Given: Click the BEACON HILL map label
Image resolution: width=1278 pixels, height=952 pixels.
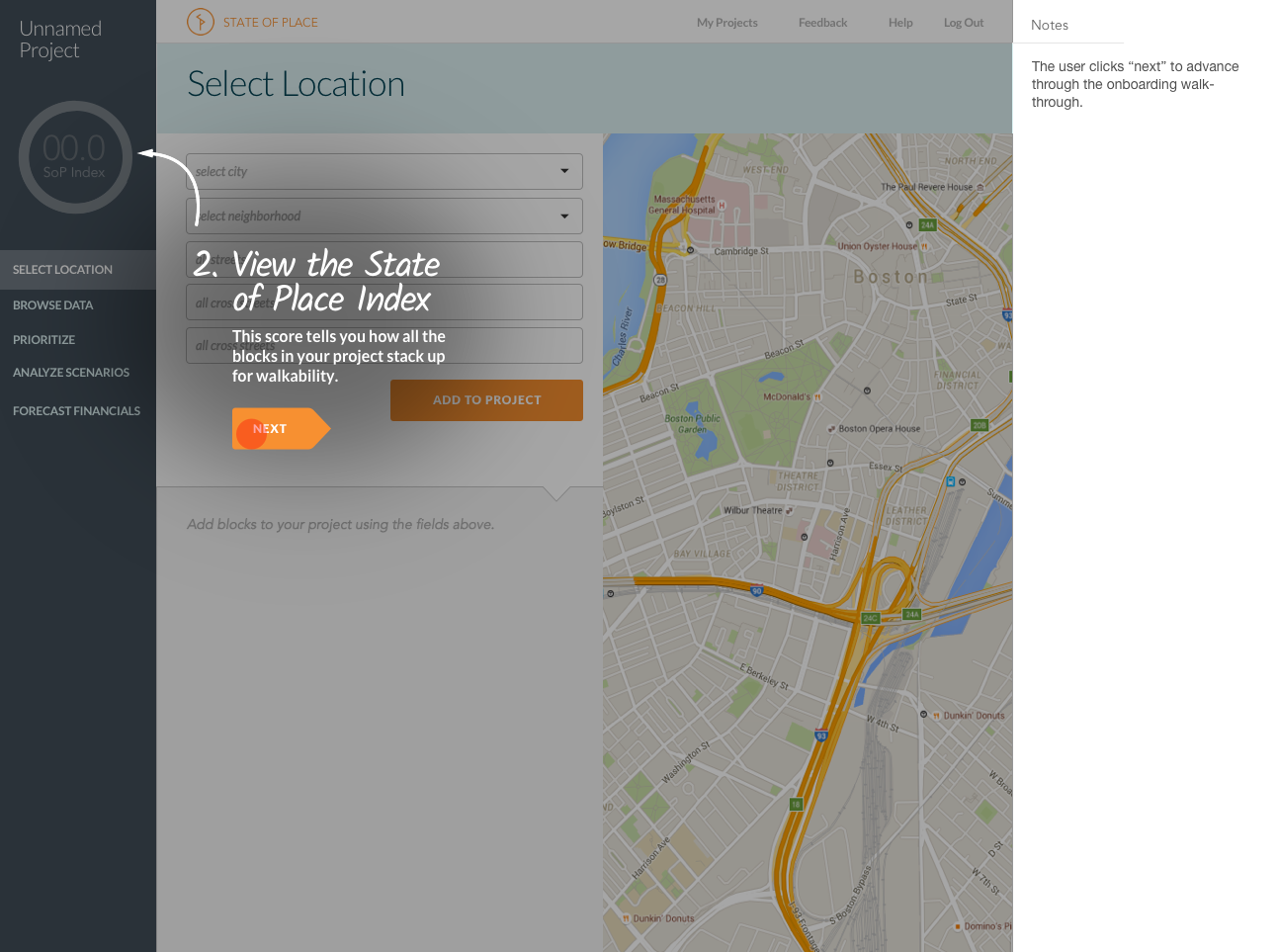Looking at the screenshot, I should [685, 308].
